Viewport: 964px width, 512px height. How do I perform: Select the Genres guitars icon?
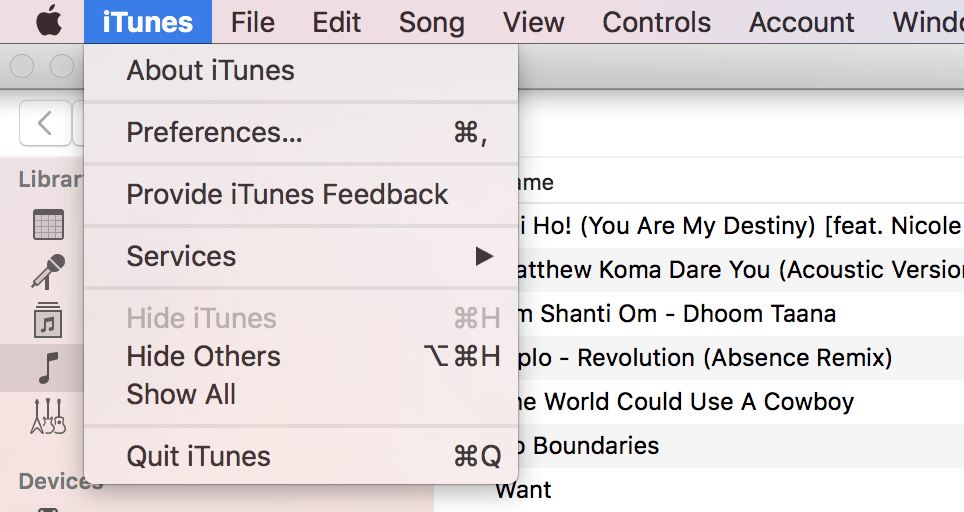coord(48,414)
